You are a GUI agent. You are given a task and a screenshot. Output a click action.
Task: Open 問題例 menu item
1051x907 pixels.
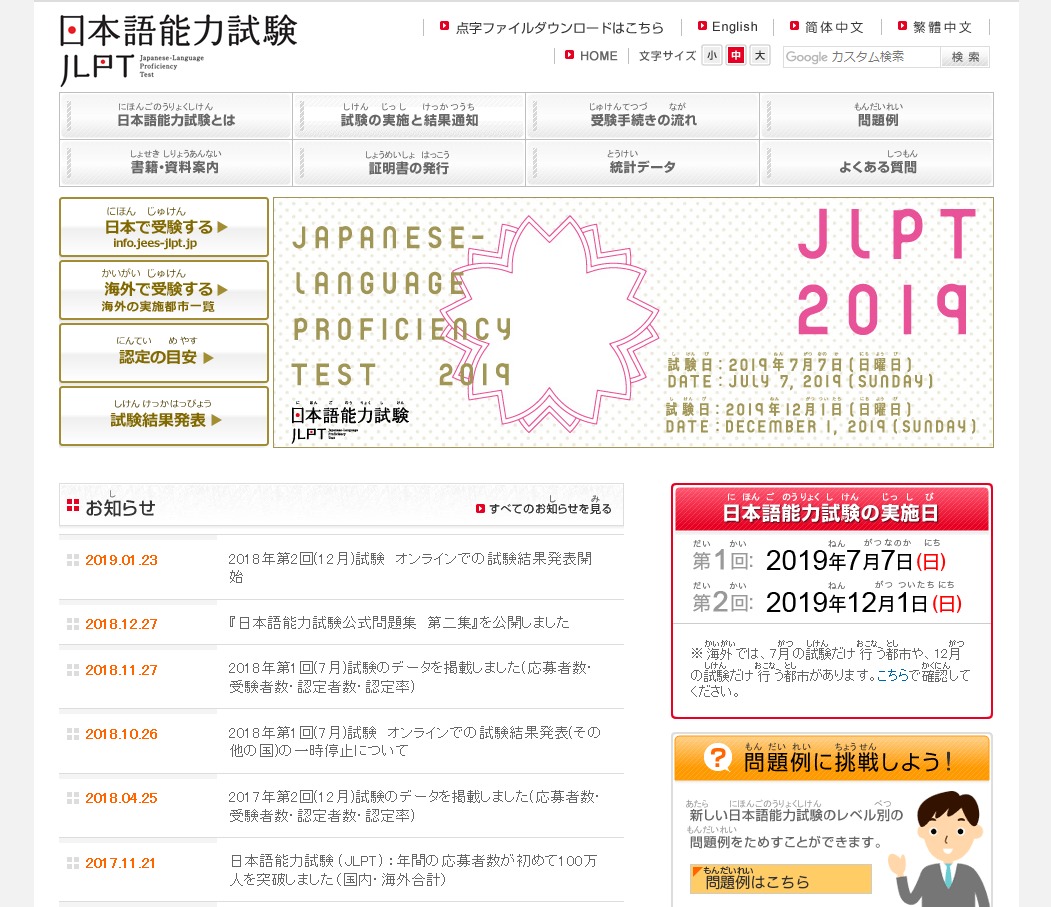click(x=877, y=115)
